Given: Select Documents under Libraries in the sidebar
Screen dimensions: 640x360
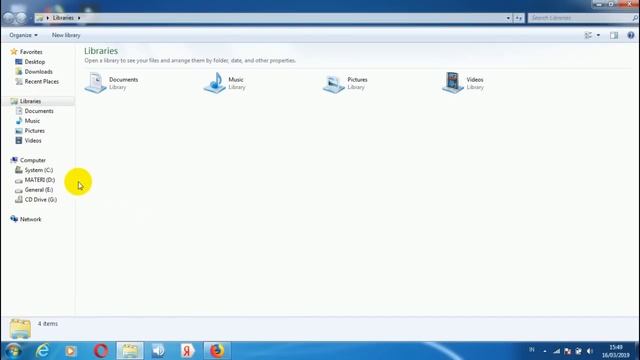Looking at the screenshot, I should tap(39, 111).
